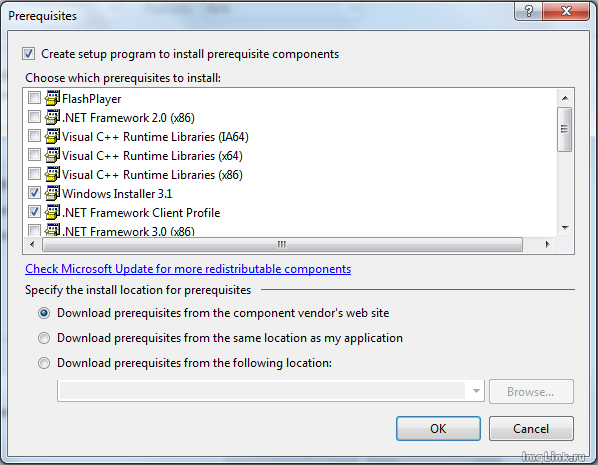This screenshot has width=598, height=465.
Task: Uncheck Create setup program to install prerequisites
Action: 29,54
